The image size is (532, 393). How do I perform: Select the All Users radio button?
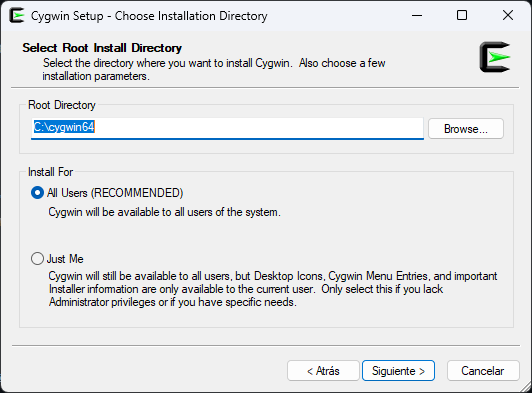[x=37, y=193]
